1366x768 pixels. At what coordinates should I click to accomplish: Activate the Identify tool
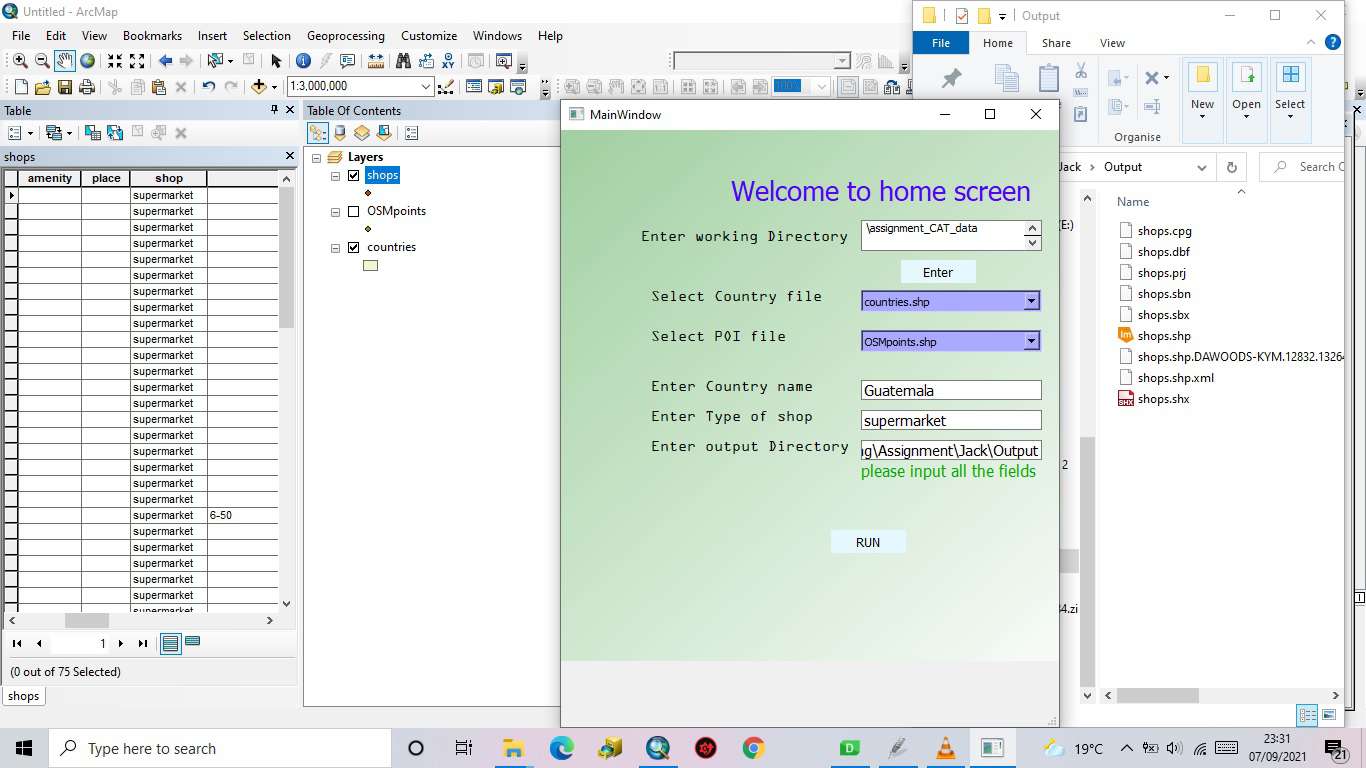(303, 61)
